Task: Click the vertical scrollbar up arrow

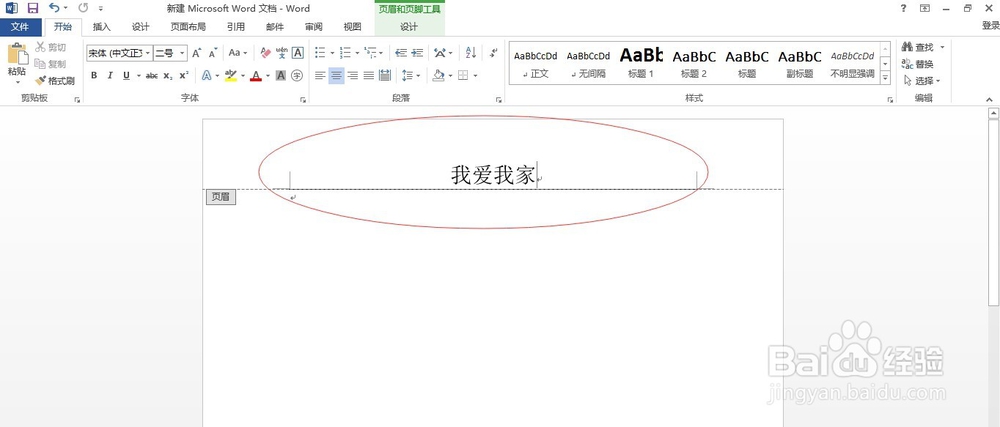Action: 994,113
